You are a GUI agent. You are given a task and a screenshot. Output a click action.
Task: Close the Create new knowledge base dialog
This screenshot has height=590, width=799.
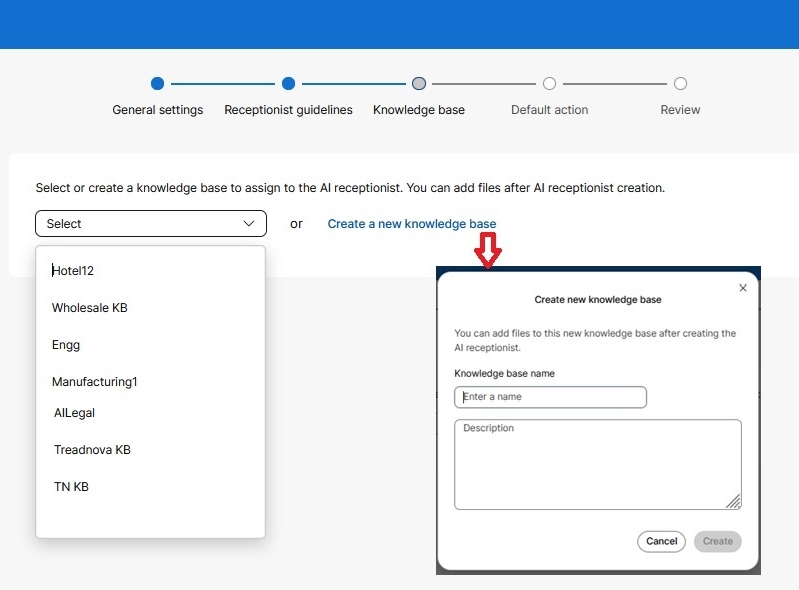tap(743, 288)
